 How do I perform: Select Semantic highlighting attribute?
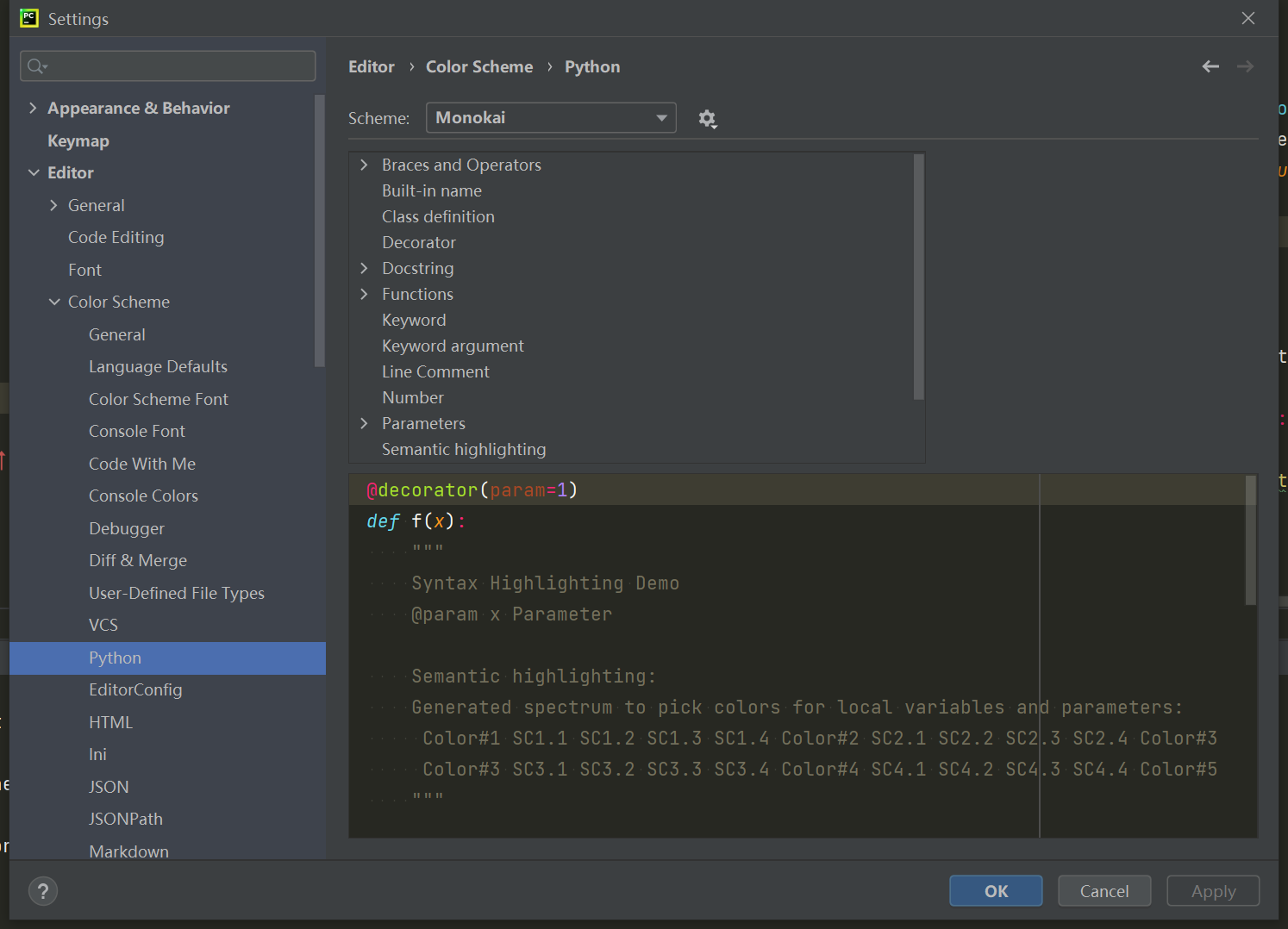[x=464, y=449]
